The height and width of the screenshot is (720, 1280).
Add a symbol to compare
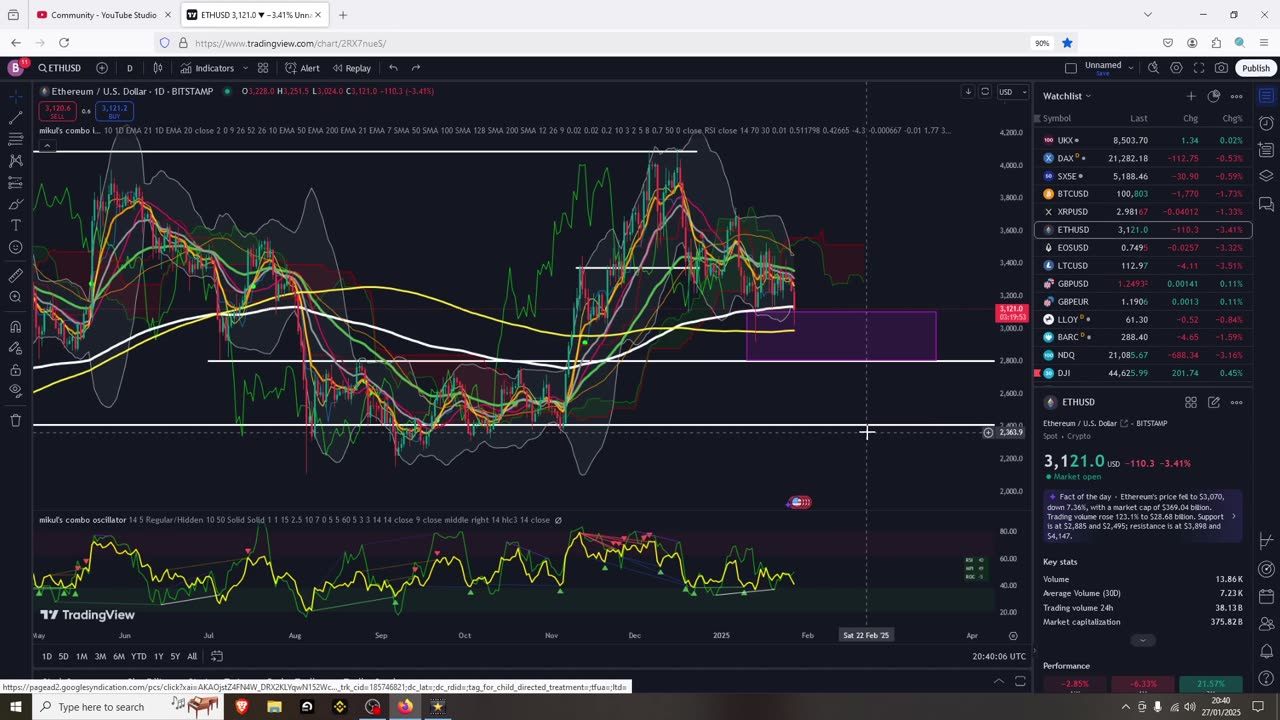(x=102, y=68)
